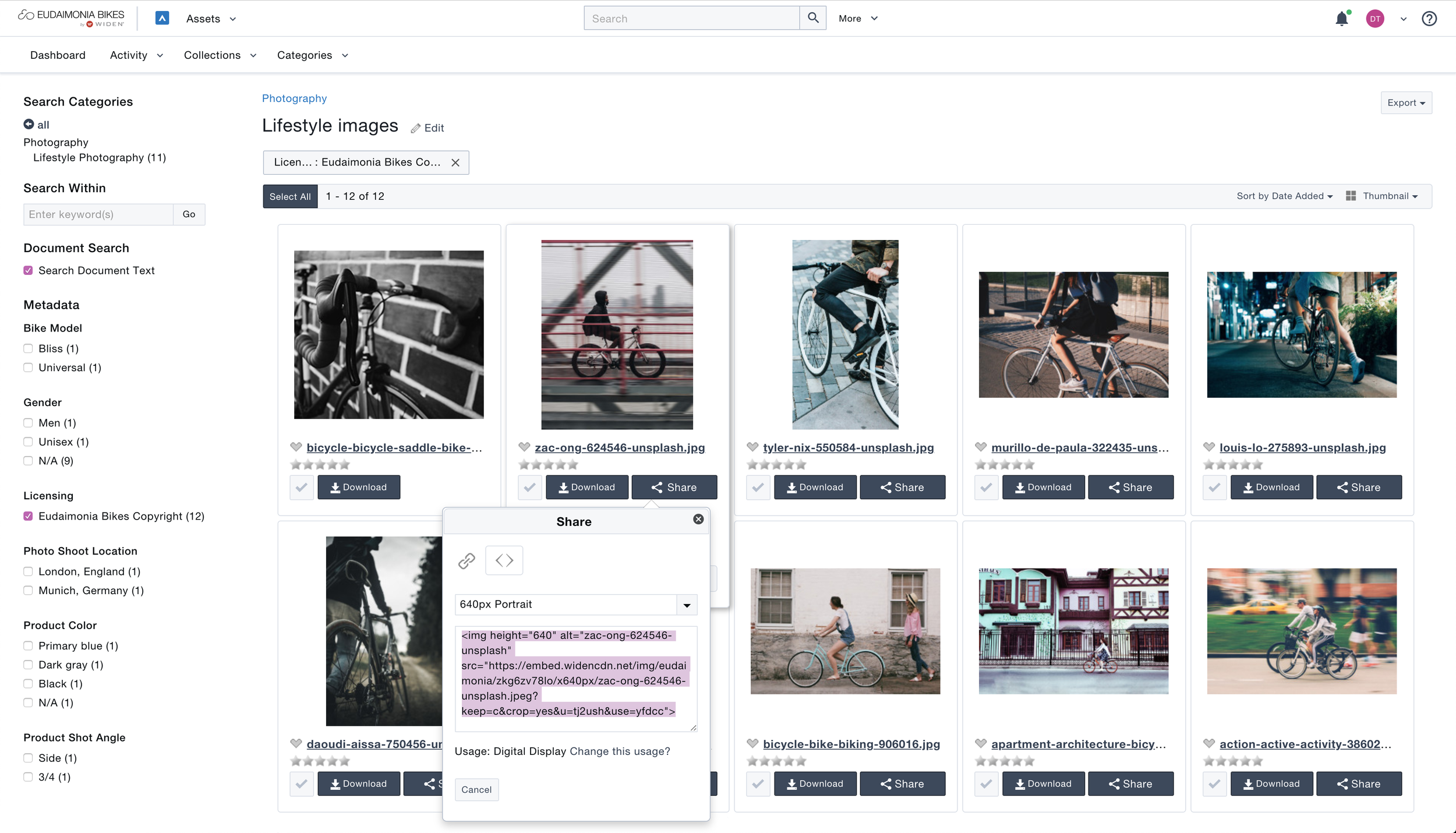Favorite apartment-architecture image with heart
The height and width of the screenshot is (833, 1456).
pyautogui.click(x=981, y=743)
